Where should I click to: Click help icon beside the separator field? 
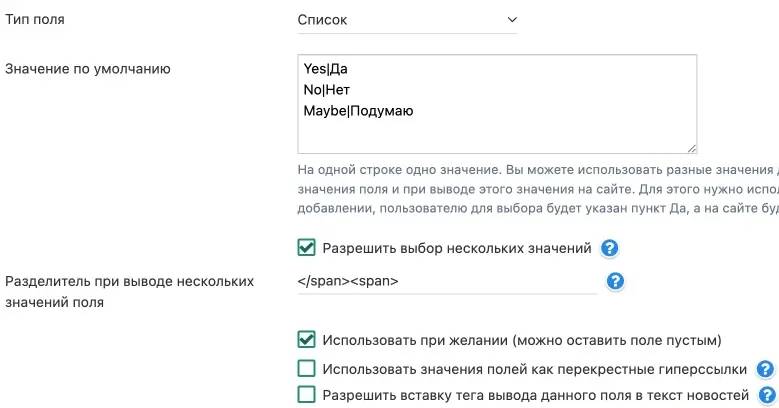[616, 281]
